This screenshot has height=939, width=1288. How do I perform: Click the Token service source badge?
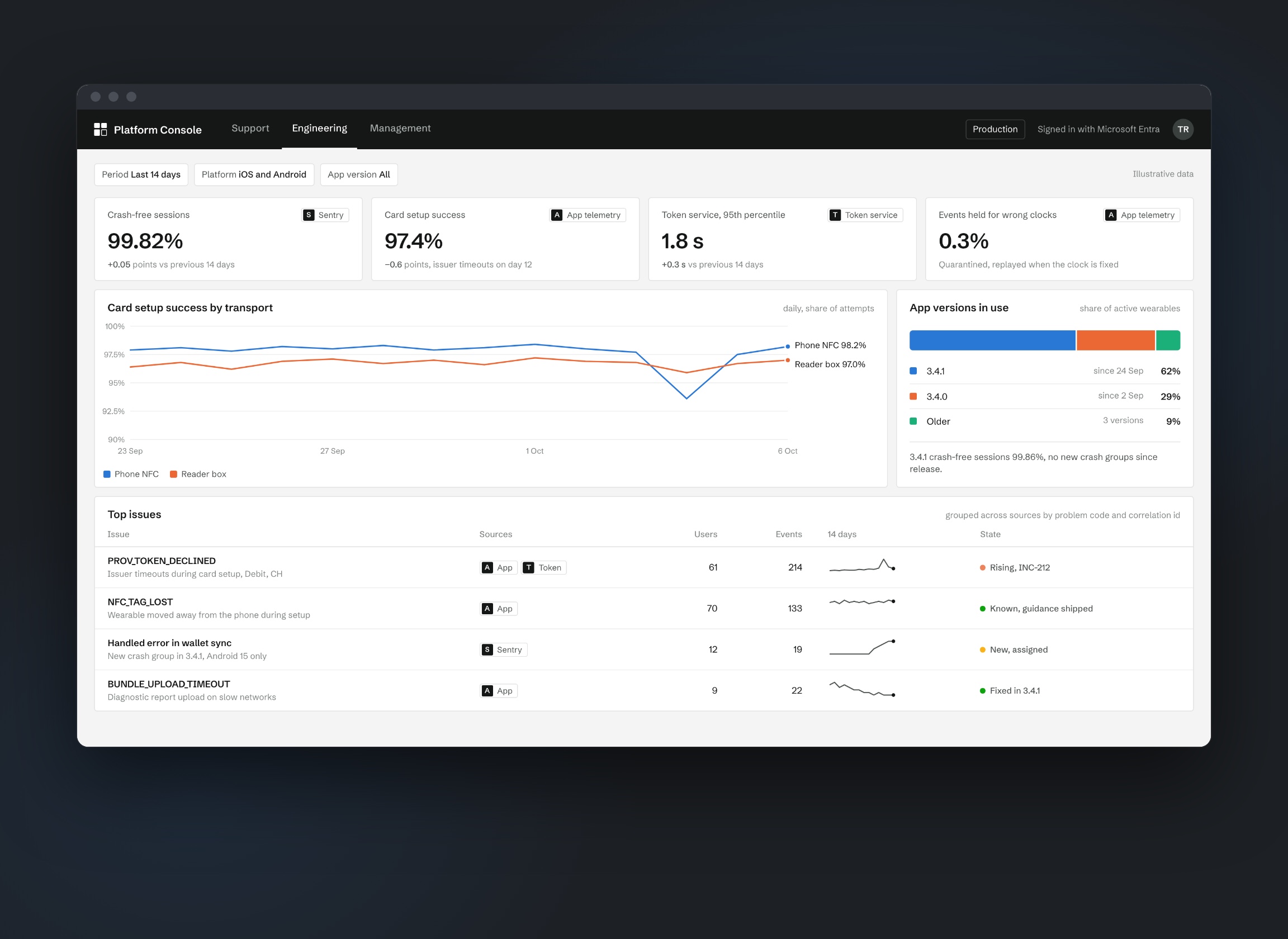[865, 215]
